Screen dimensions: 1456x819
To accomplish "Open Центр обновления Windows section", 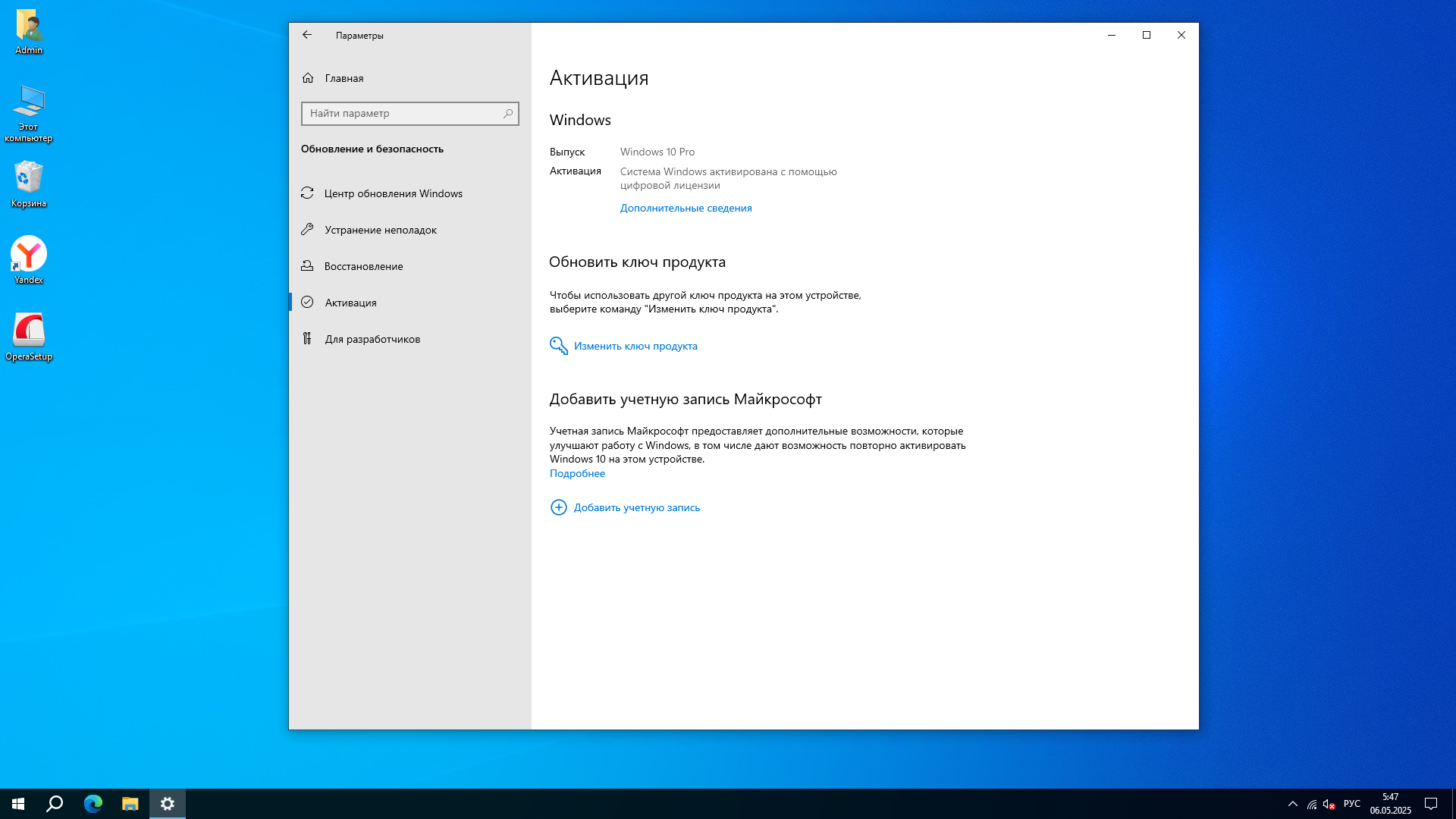I will pos(393,193).
